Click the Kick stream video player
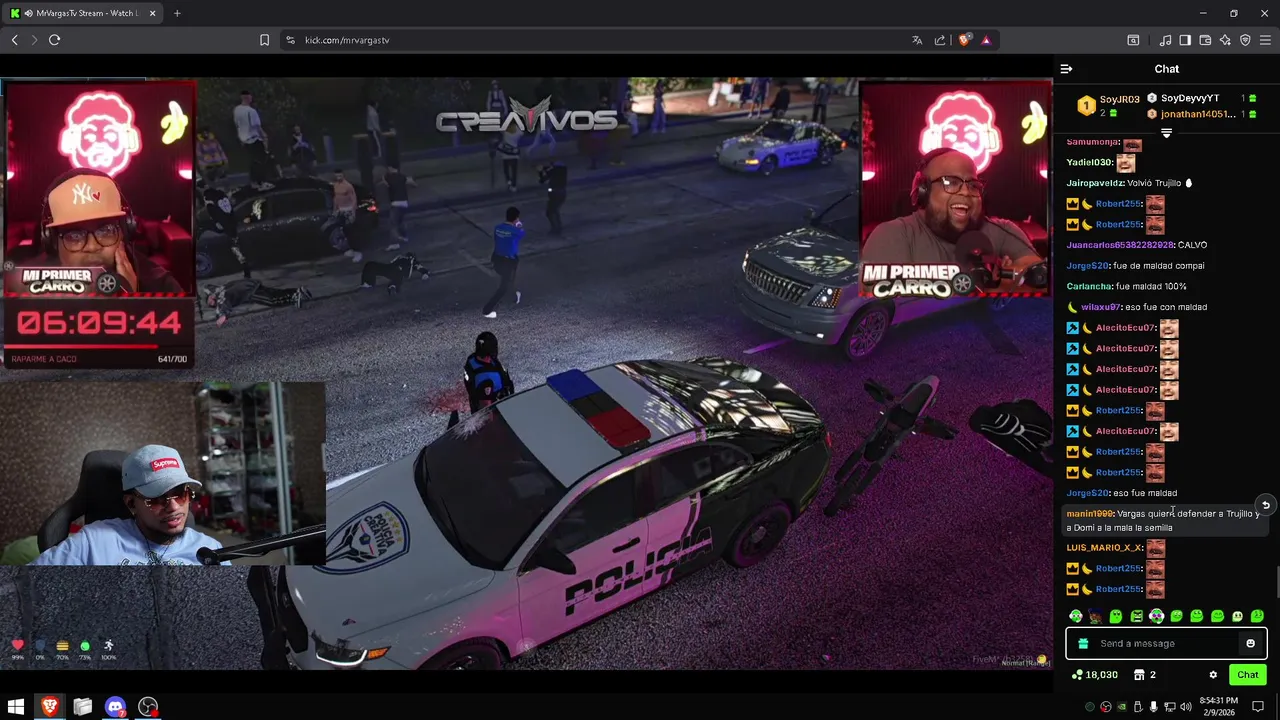This screenshot has width=1280, height=720. [526, 373]
